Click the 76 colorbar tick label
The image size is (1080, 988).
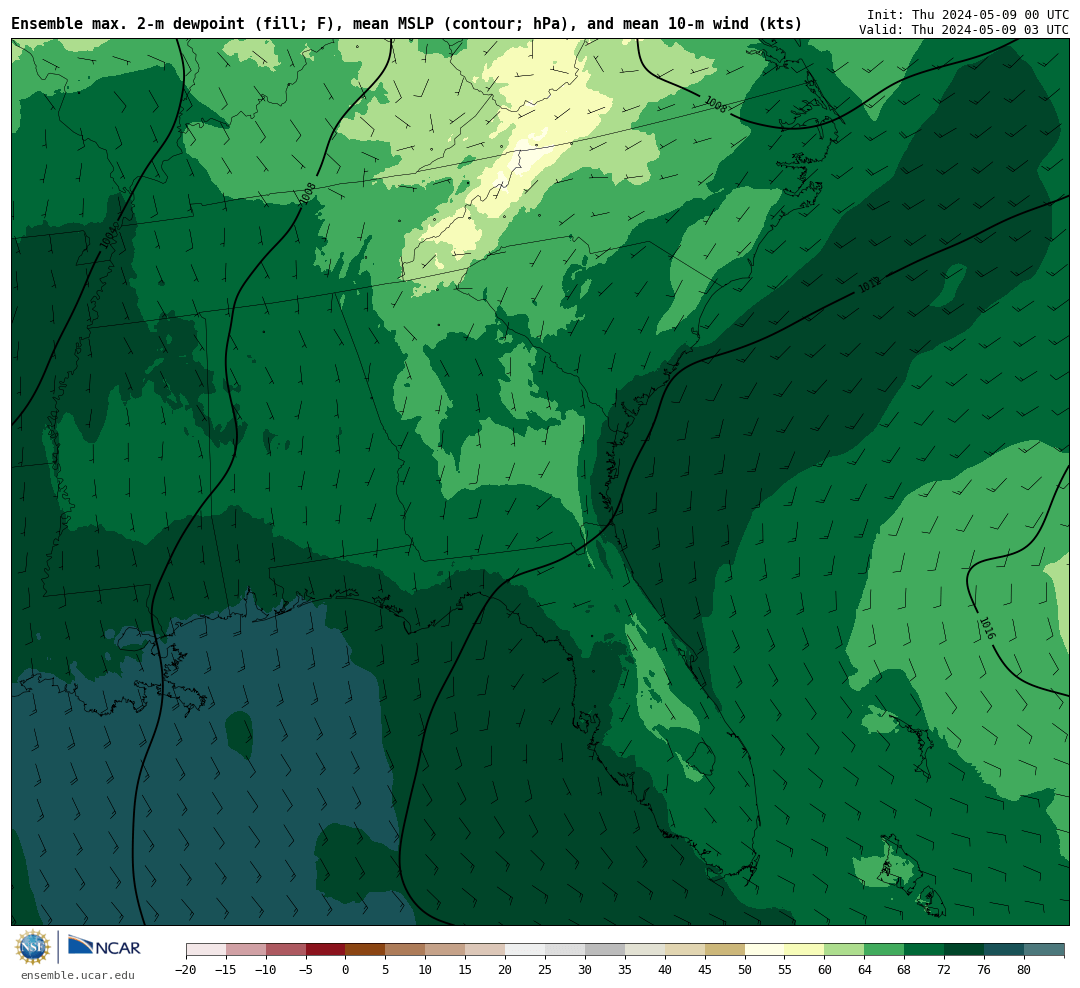tap(985, 970)
